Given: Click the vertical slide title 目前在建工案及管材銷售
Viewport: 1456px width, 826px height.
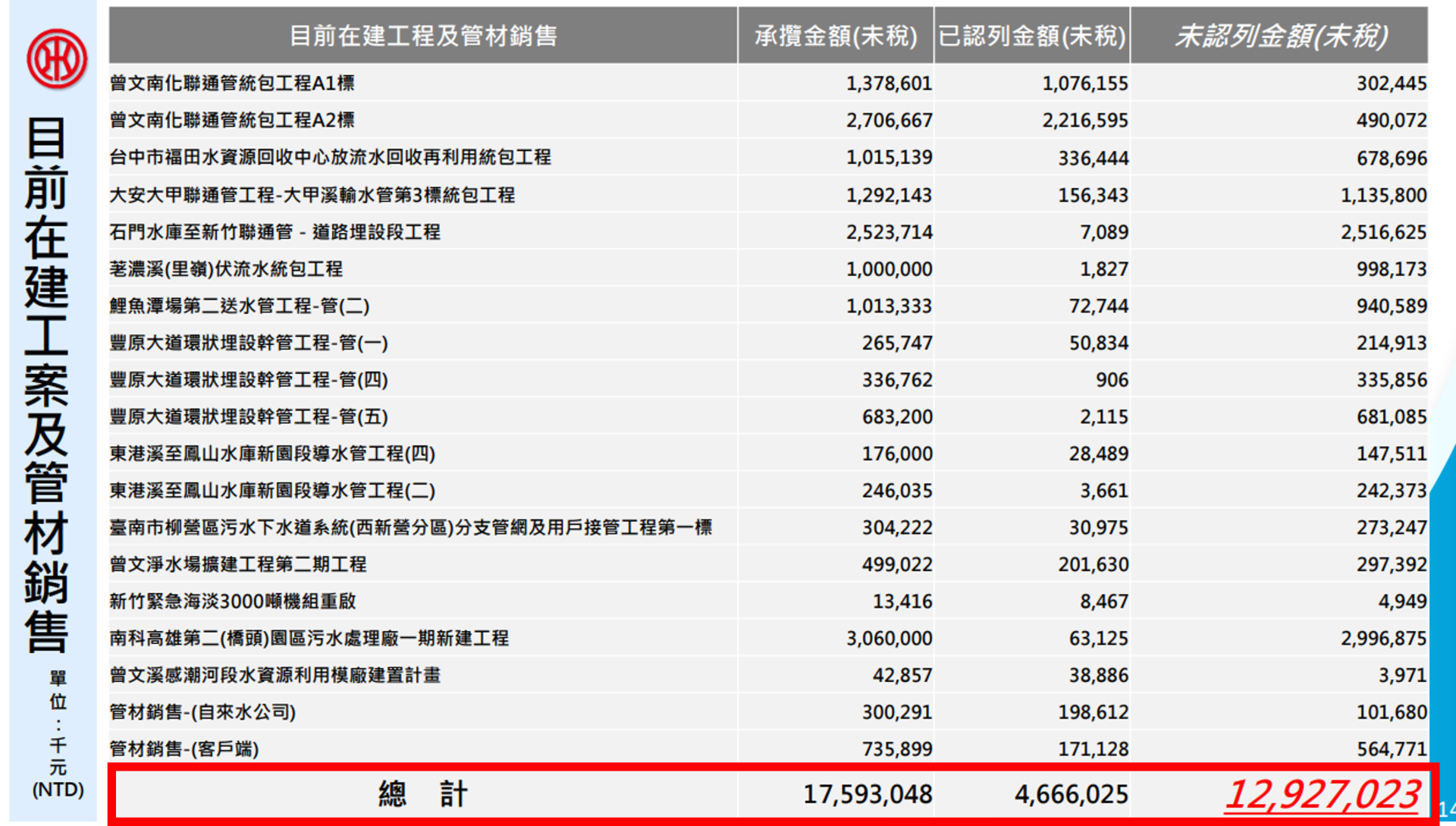Looking at the screenshot, I should click(46, 385).
